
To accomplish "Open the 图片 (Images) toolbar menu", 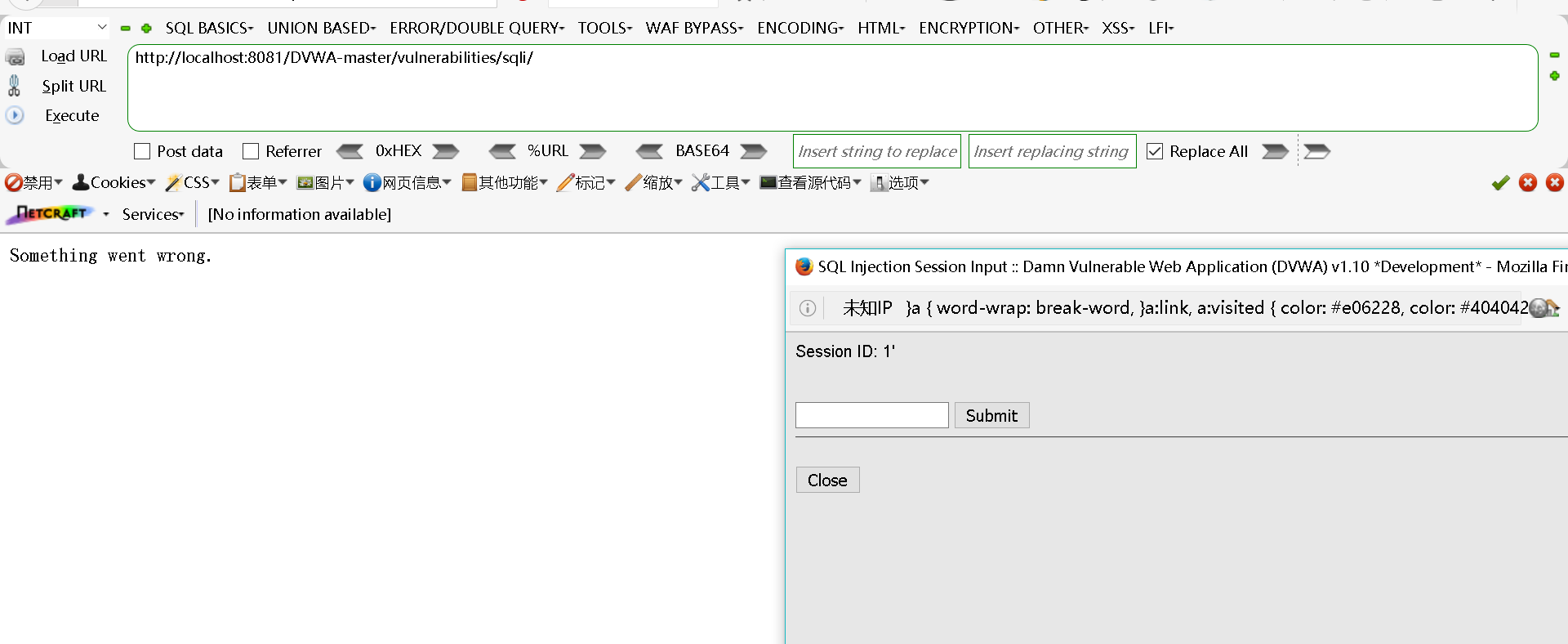I will point(326,183).
